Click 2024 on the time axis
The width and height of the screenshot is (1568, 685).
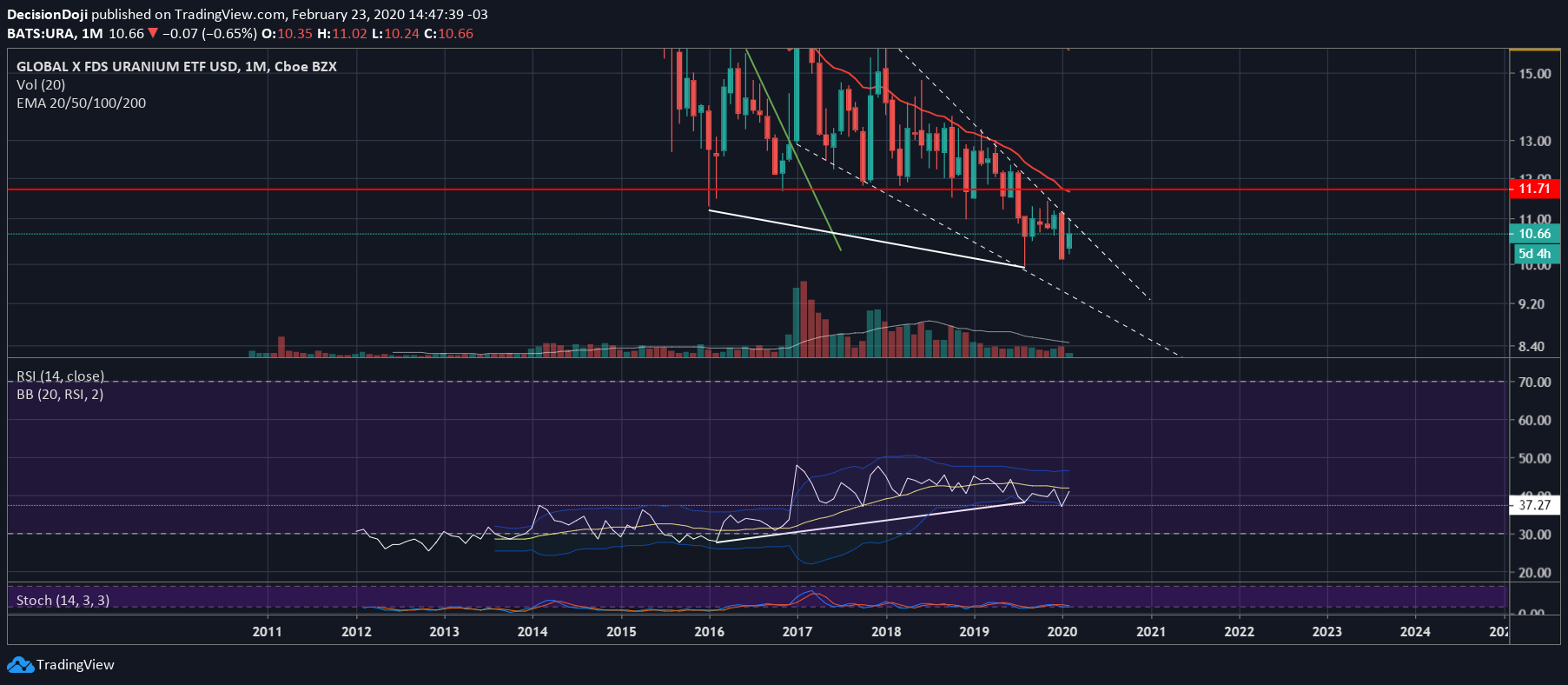click(x=1415, y=631)
